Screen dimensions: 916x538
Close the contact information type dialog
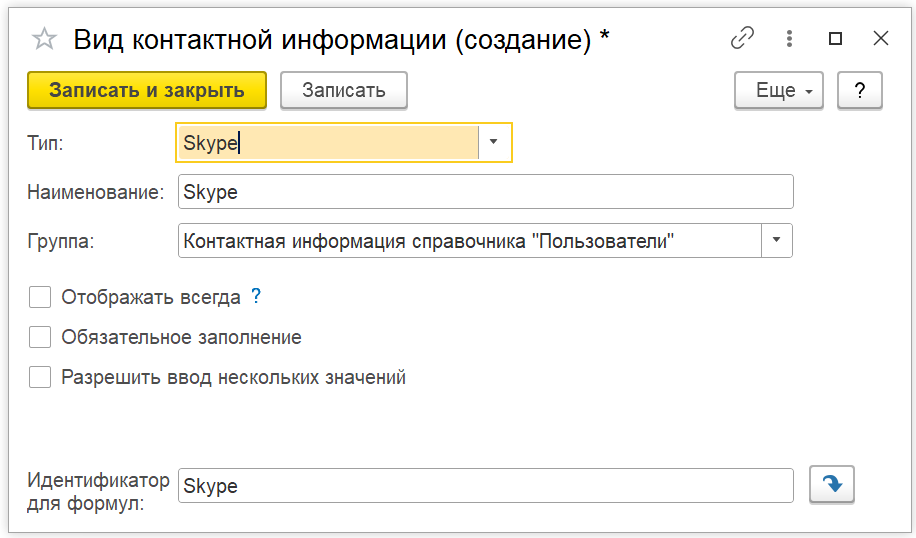tap(880, 39)
